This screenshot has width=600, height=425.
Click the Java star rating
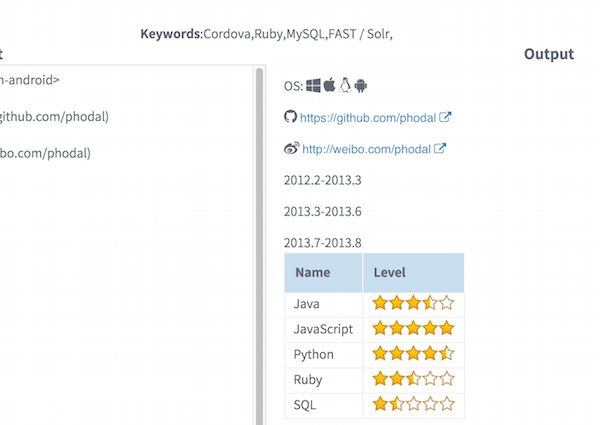pyautogui.click(x=413, y=302)
